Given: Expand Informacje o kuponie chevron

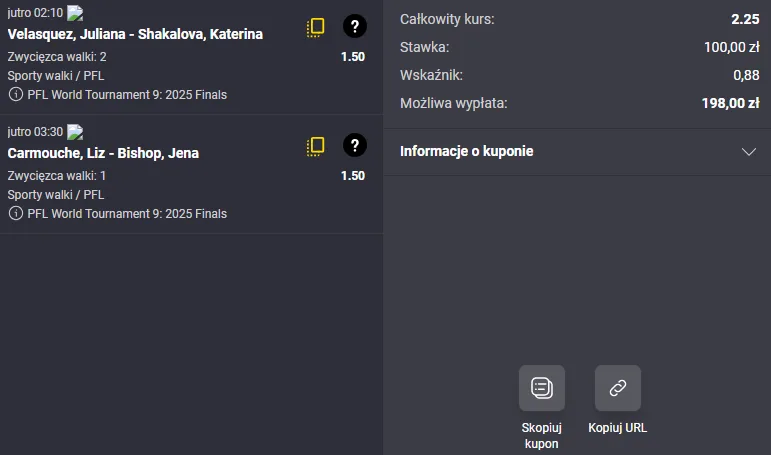Looking at the screenshot, I should (748, 152).
